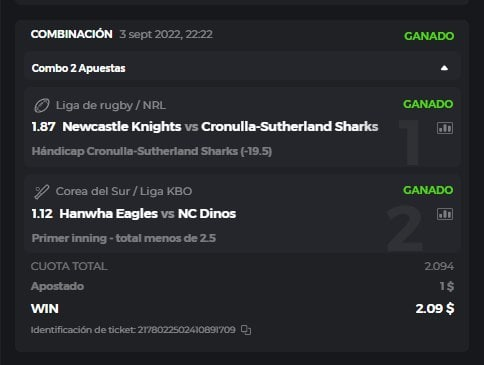Click Primer inning total menos de 2.5

click(124, 238)
